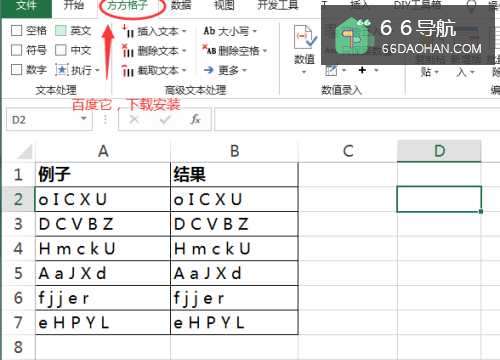
Task: Select row 3 header
Action: (18, 224)
